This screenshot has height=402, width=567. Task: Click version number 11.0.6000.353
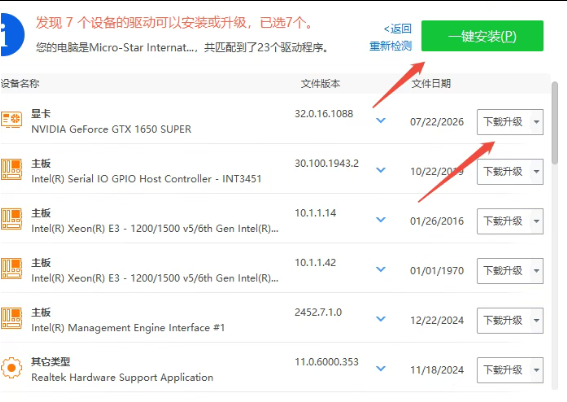tap(327, 362)
